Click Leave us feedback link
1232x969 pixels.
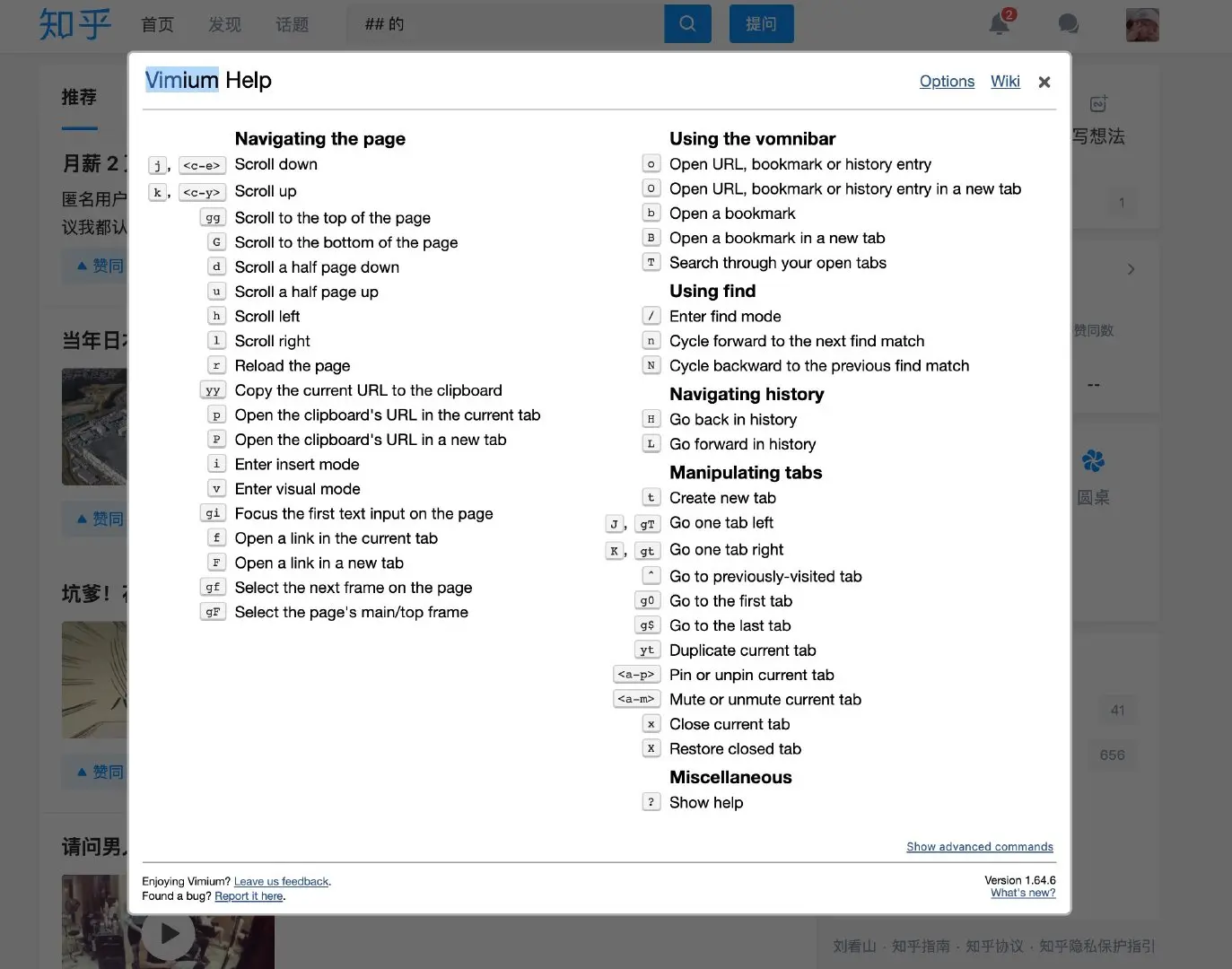coord(282,881)
